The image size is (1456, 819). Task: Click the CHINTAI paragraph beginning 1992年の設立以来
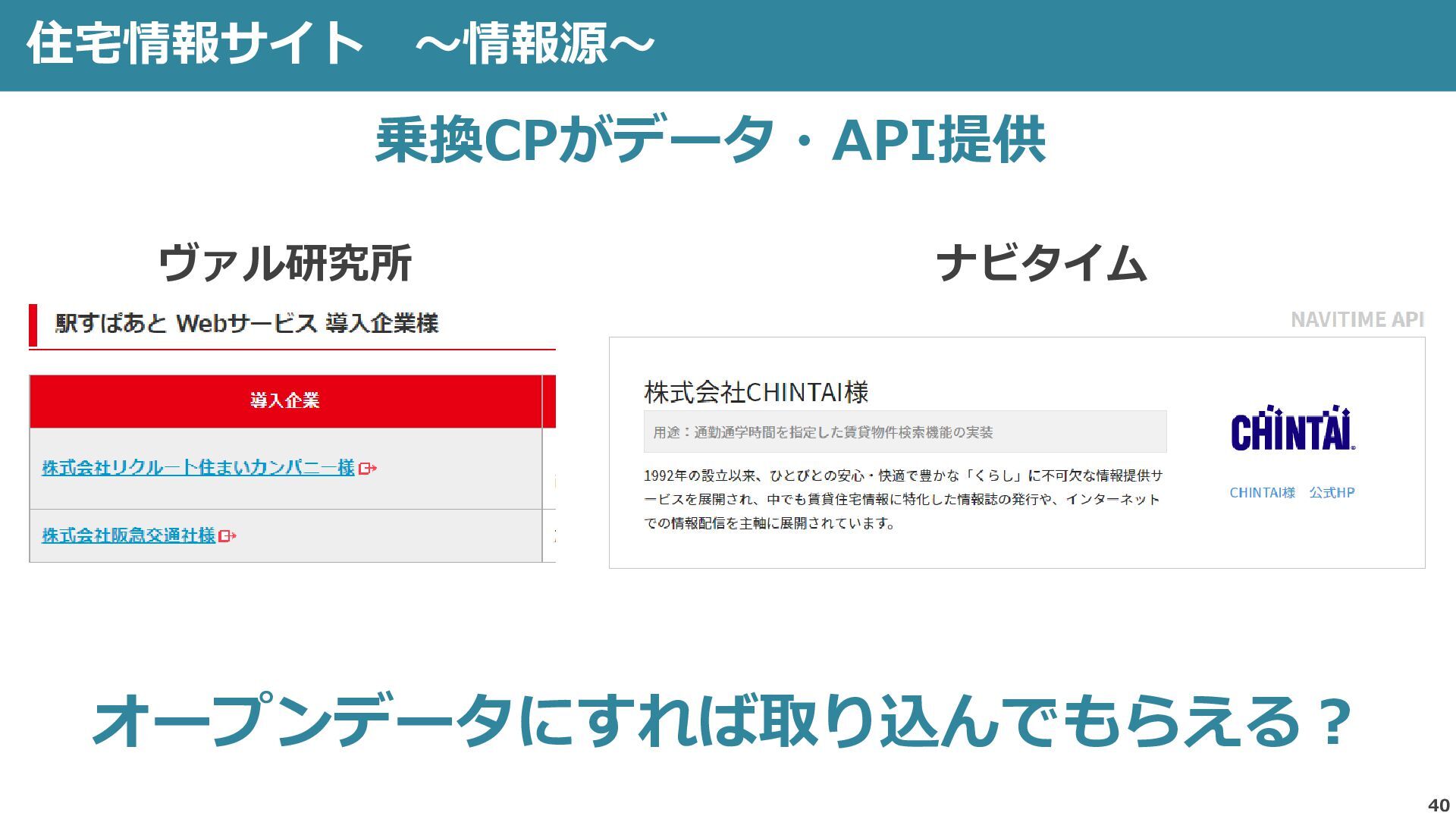click(903, 499)
